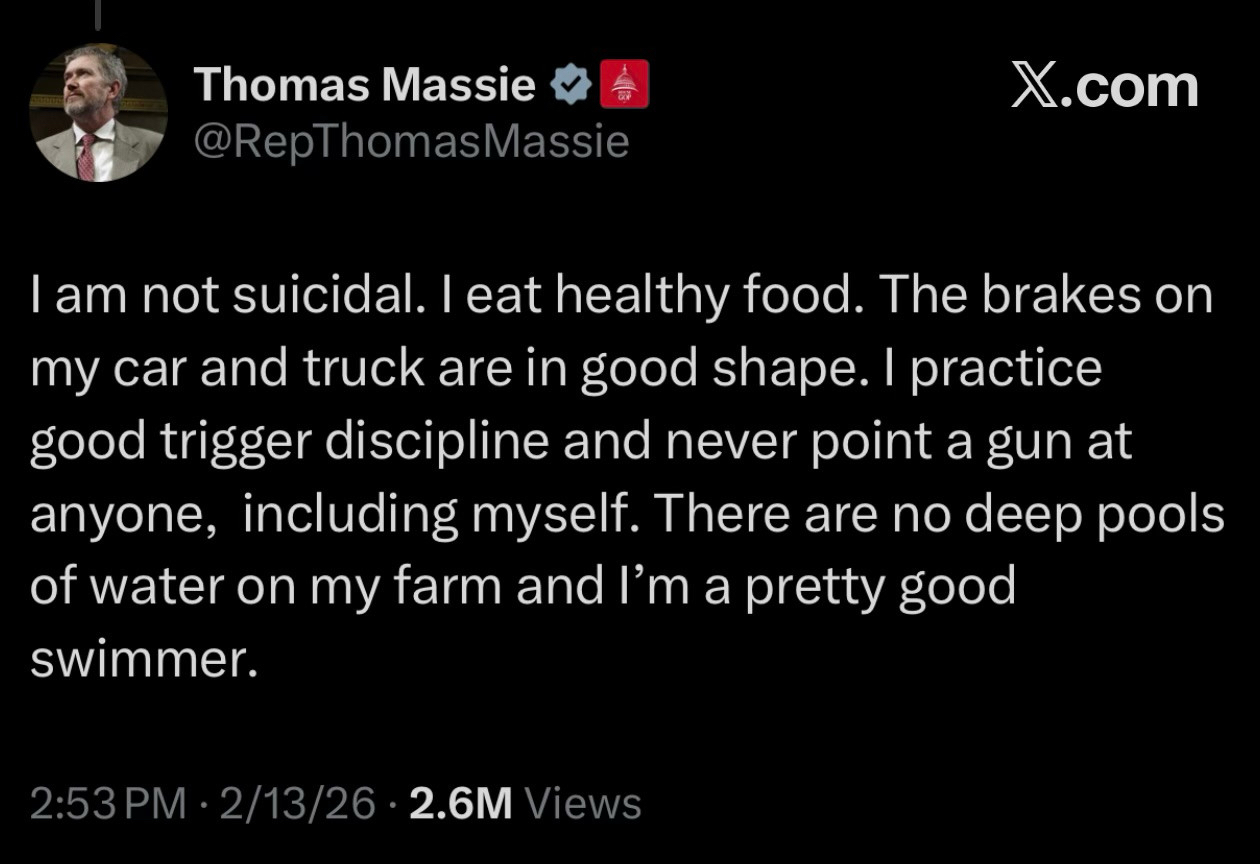Click the X.com watermark logo
This screenshot has width=1260, height=864.
[1104, 86]
